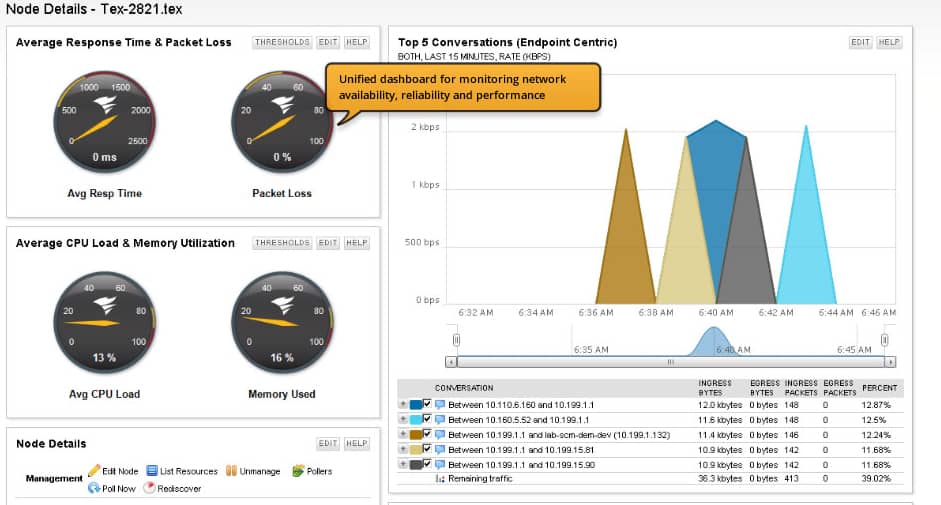Click the chart scrollbar right arrow

891,362
